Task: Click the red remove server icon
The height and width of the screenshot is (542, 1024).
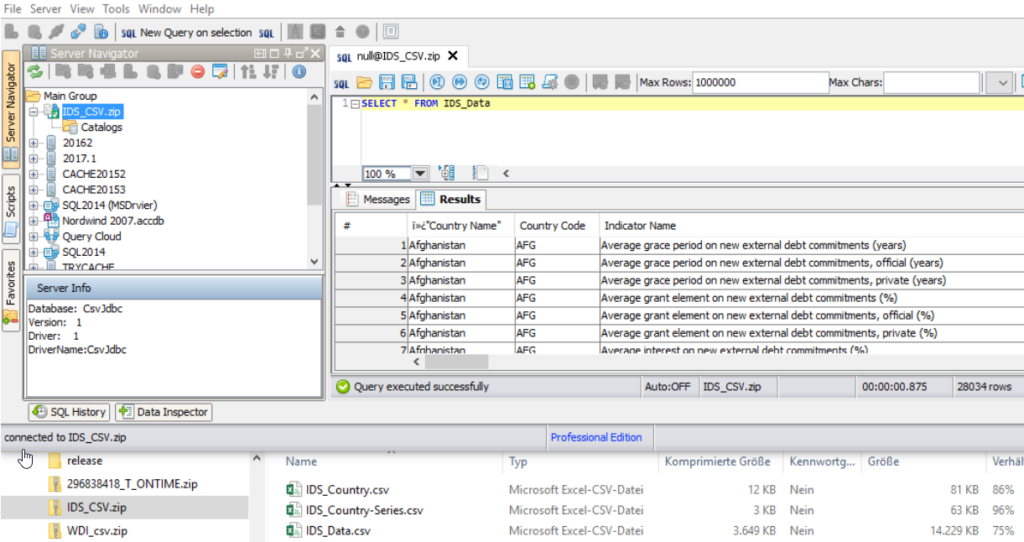Action: pyautogui.click(x=198, y=72)
